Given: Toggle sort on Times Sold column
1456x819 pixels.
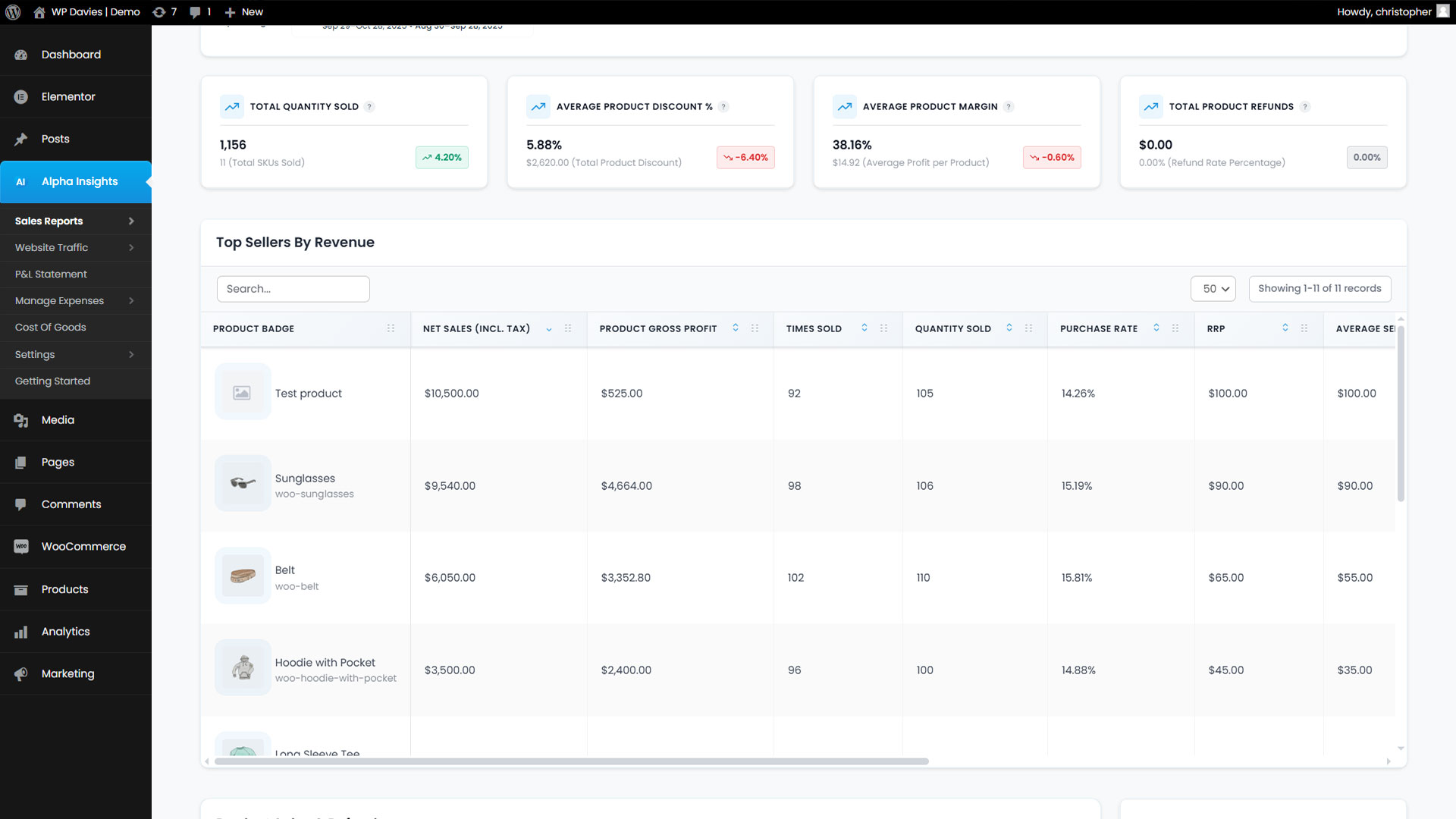Looking at the screenshot, I should (x=864, y=328).
